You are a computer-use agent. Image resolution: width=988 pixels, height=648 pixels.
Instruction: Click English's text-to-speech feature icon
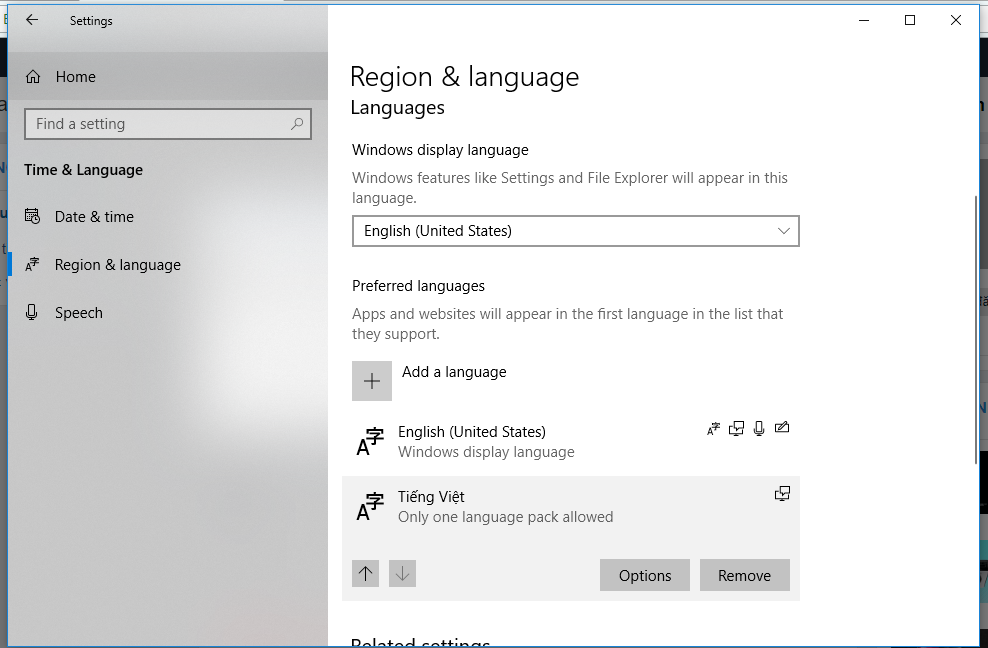point(736,429)
